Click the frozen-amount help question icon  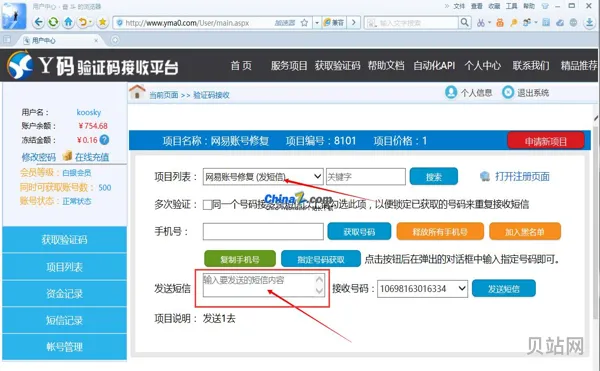pos(104,140)
